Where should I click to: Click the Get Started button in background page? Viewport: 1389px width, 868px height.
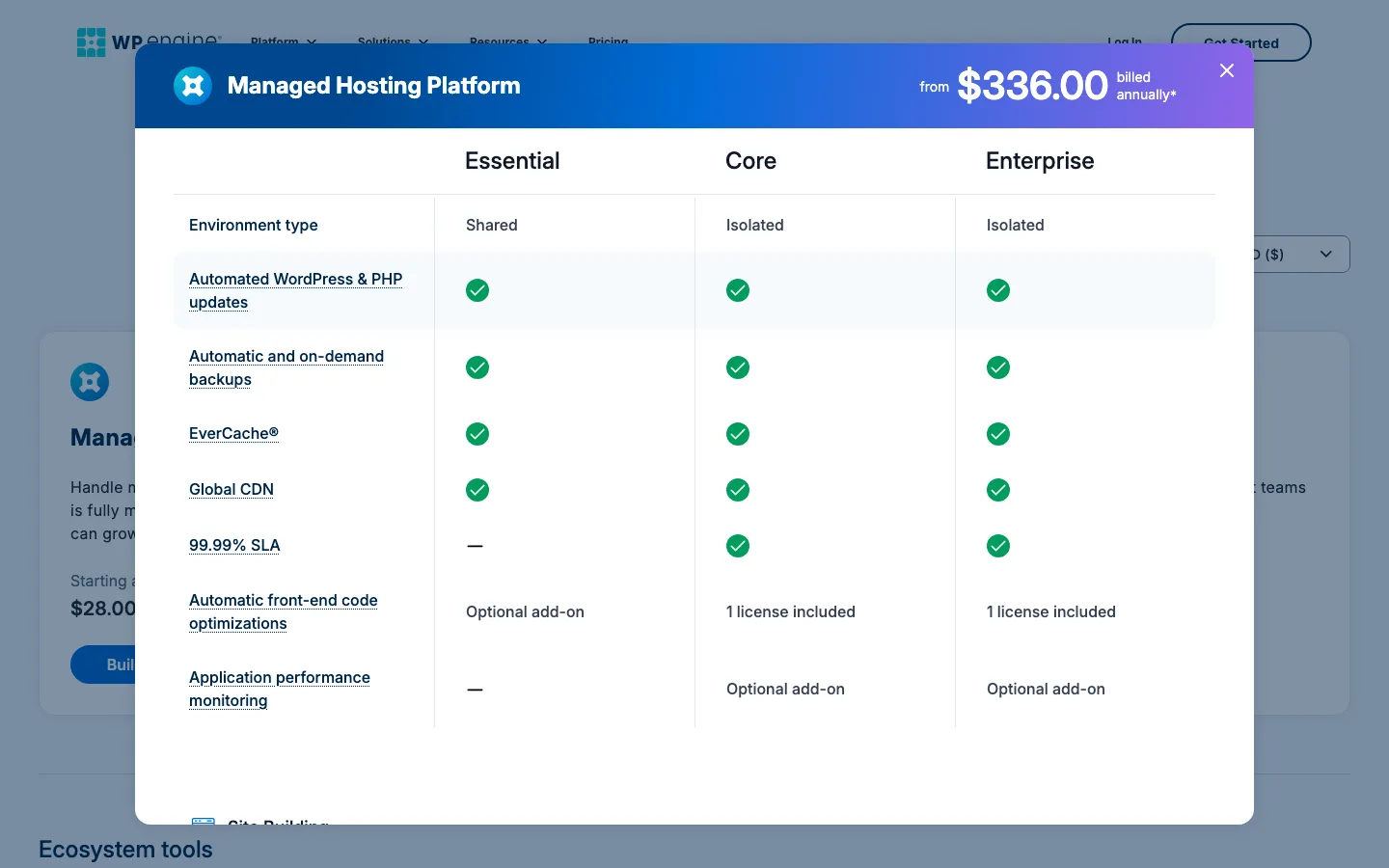[1241, 42]
